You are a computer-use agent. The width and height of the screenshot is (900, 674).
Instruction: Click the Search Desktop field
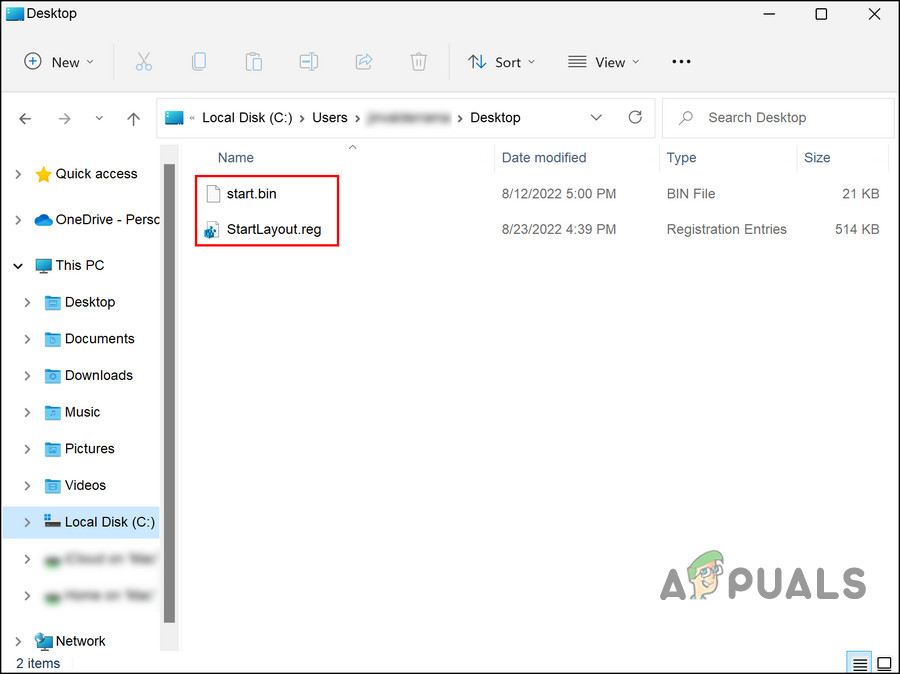778,118
